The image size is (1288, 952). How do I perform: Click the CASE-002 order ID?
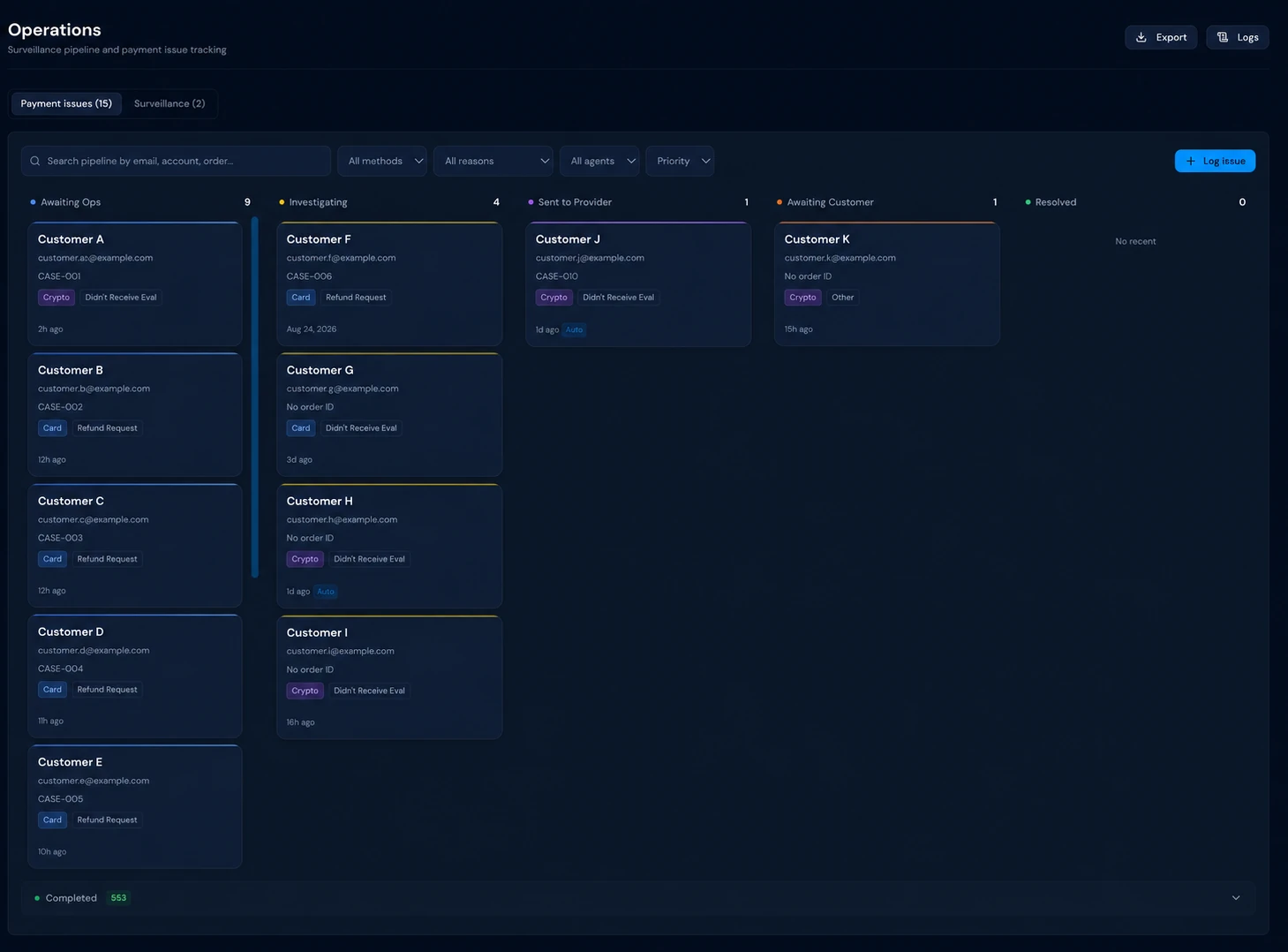[60, 407]
